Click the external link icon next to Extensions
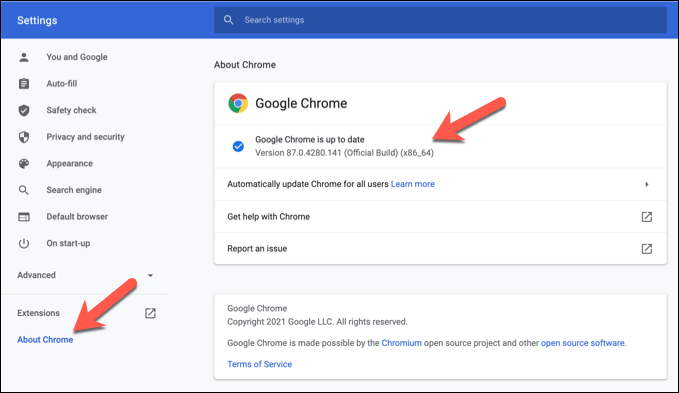 click(150, 313)
